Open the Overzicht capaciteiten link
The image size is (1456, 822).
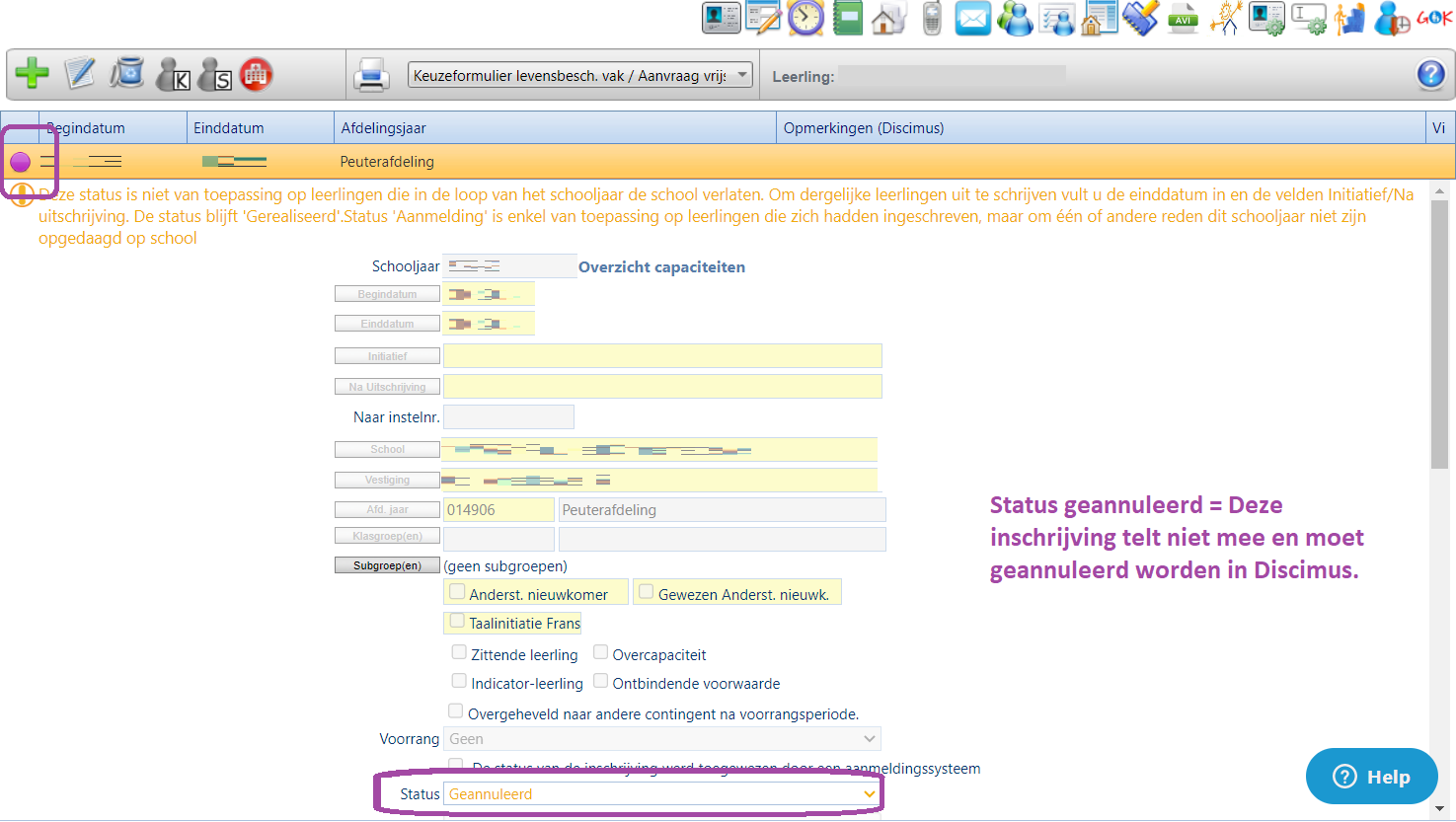coord(661,267)
